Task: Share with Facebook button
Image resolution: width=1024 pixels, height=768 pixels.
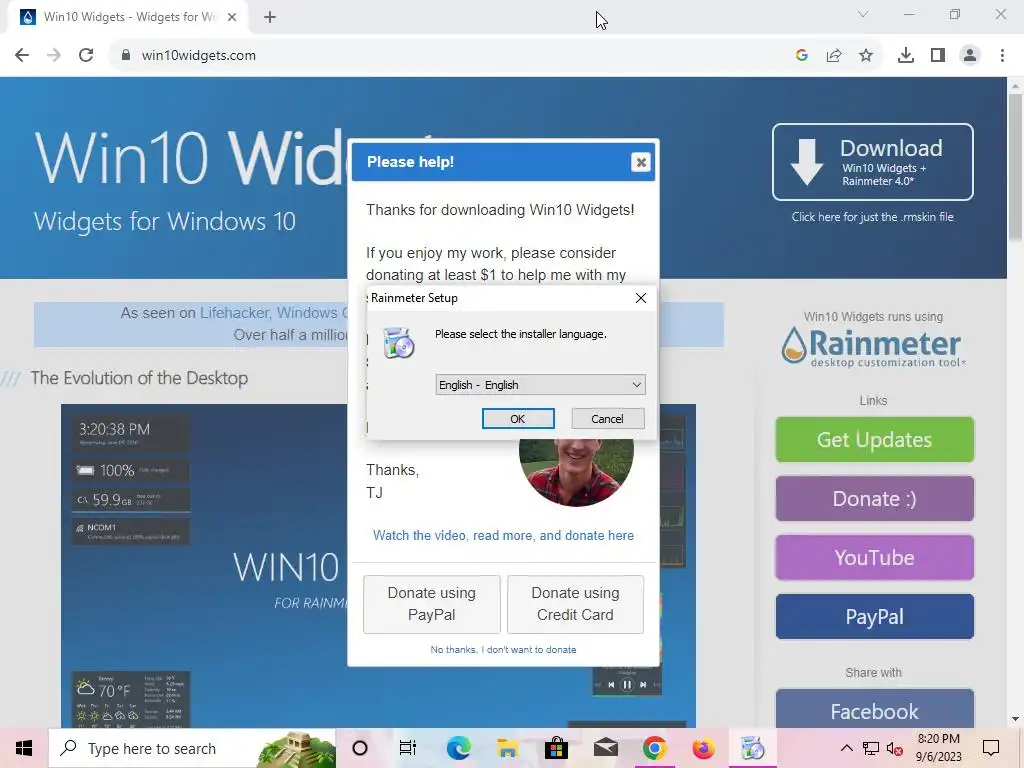Action: tap(874, 709)
